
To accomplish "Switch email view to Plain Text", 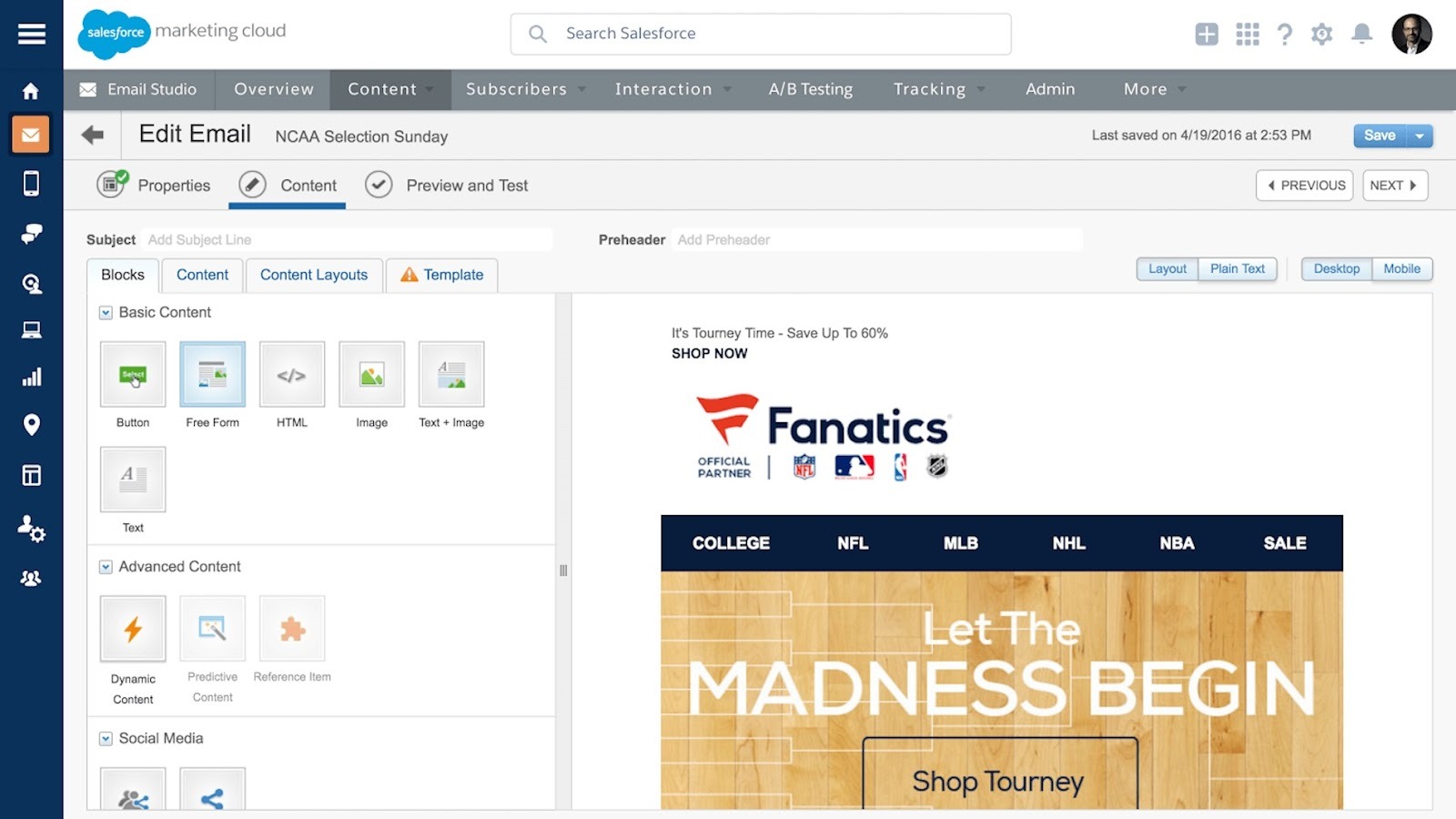I will point(1238,268).
